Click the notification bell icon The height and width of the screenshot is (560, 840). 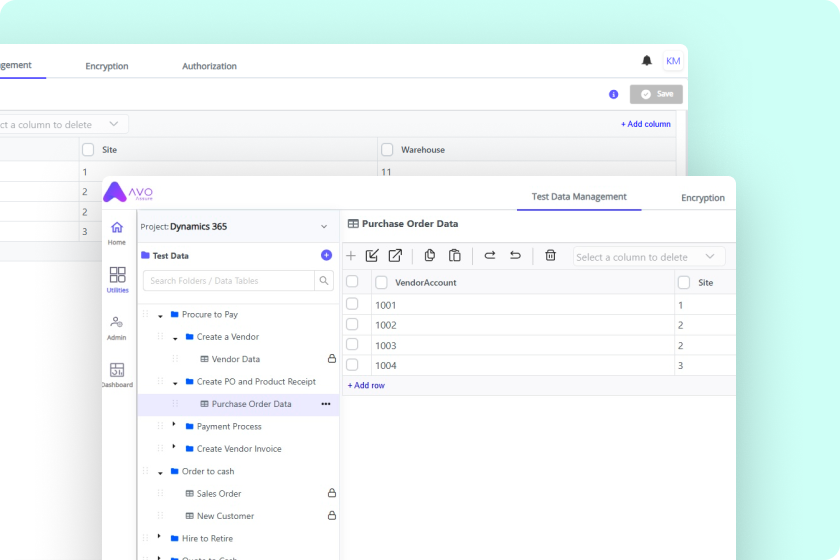[x=647, y=61]
